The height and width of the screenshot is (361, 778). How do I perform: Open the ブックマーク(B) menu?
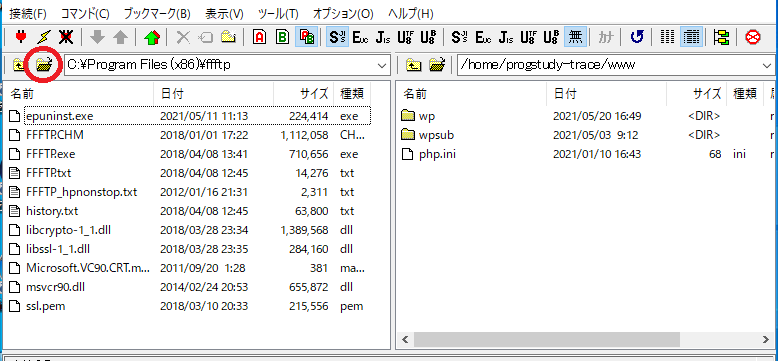click(157, 13)
